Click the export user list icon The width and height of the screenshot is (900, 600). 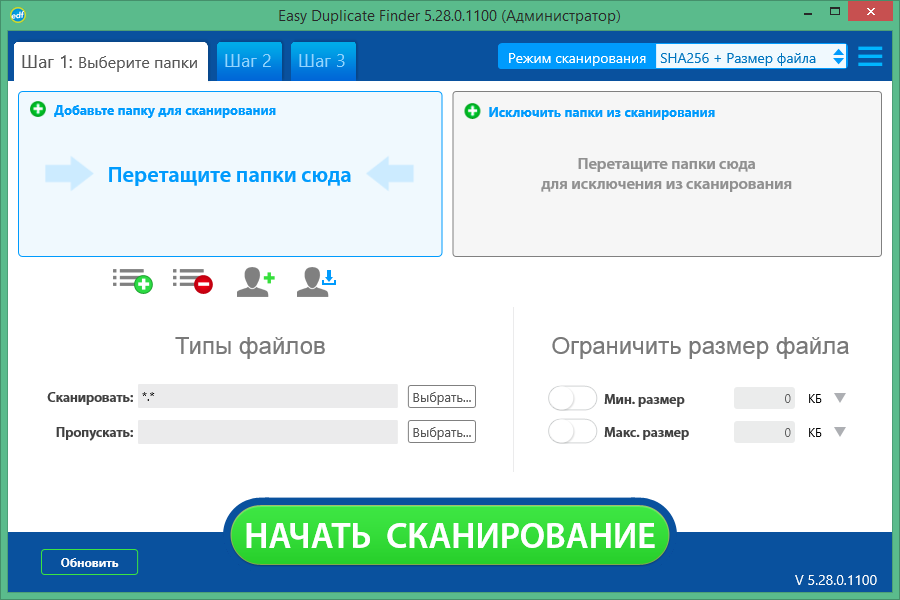coord(316,281)
